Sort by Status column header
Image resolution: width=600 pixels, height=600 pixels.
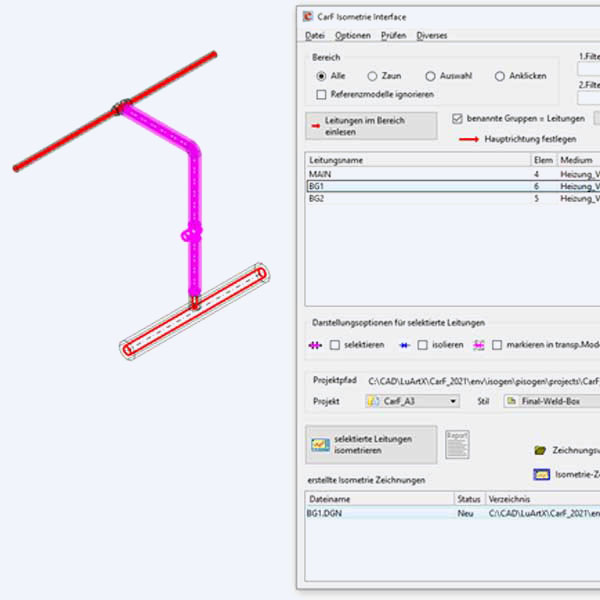[470, 499]
